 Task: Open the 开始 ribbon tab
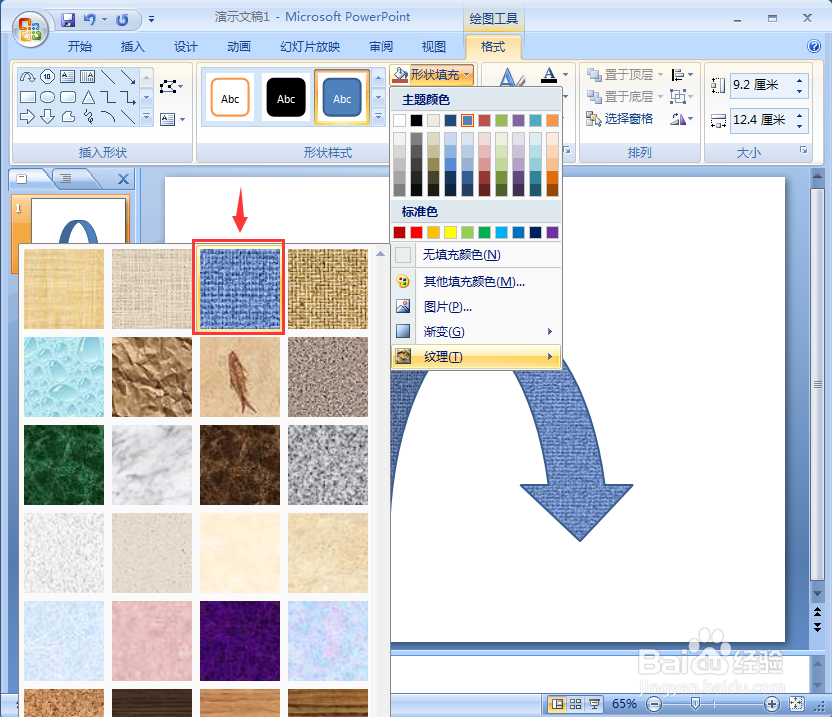(80, 47)
